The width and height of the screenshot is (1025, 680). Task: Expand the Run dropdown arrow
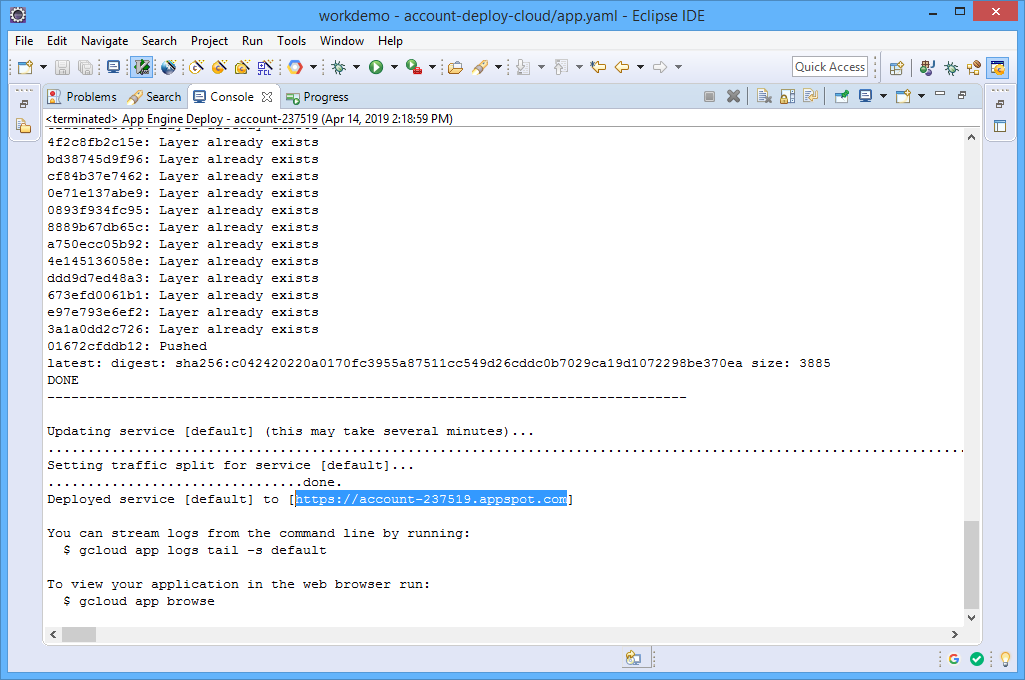(x=394, y=67)
